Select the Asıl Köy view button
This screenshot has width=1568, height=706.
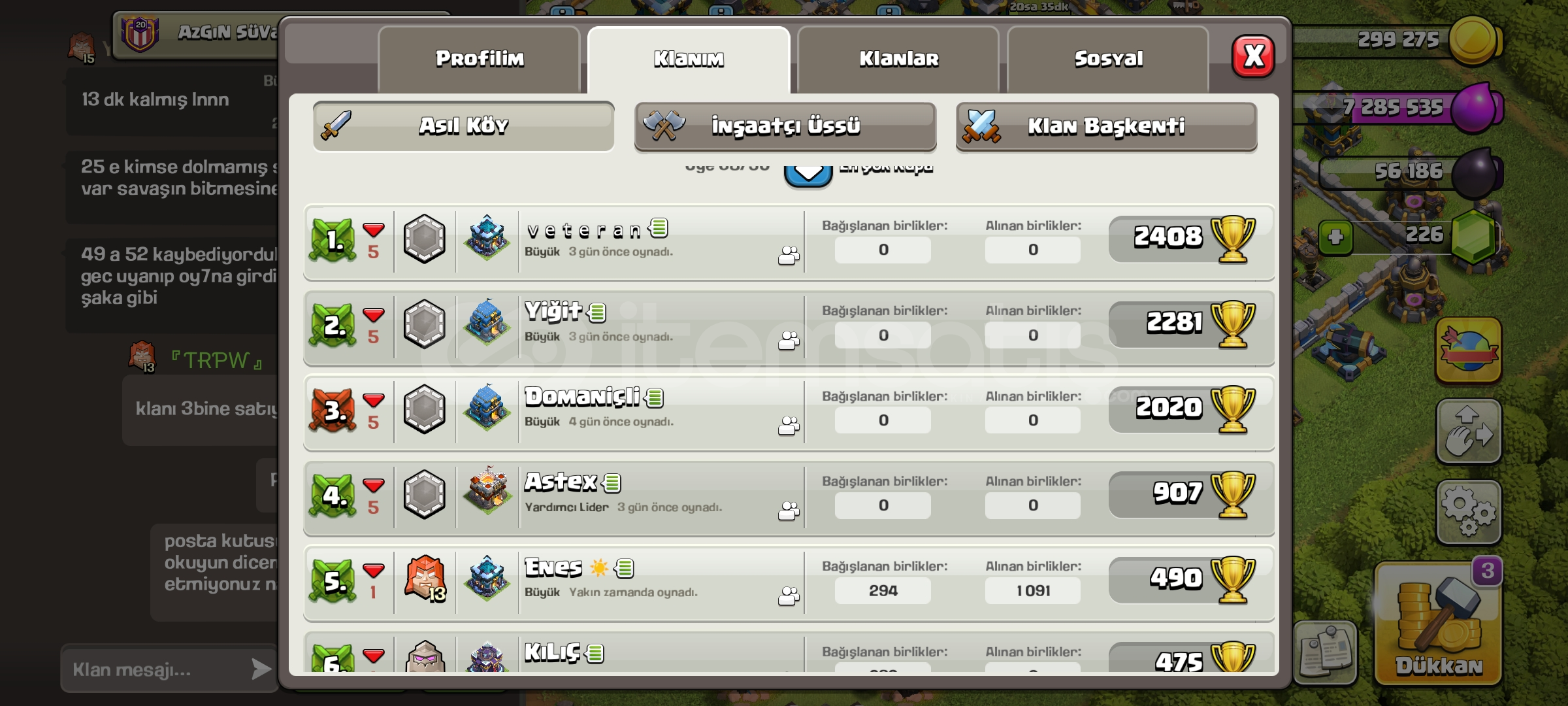(x=463, y=126)
